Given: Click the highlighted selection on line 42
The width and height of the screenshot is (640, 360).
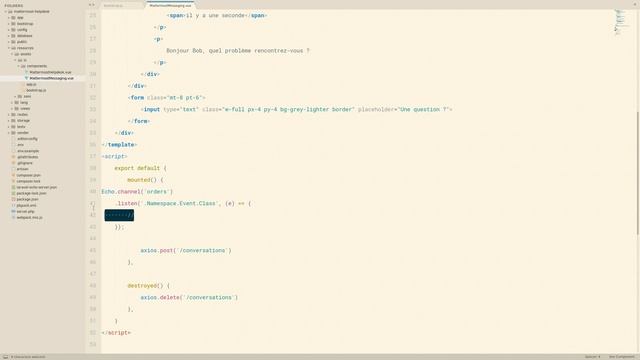Looking at the screenshot, I should [119, 215].
